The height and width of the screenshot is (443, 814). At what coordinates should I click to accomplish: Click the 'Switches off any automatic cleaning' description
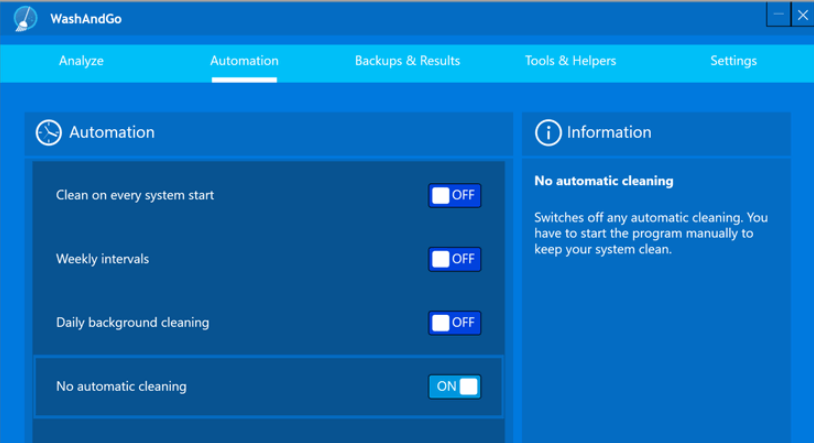(651, 233)
